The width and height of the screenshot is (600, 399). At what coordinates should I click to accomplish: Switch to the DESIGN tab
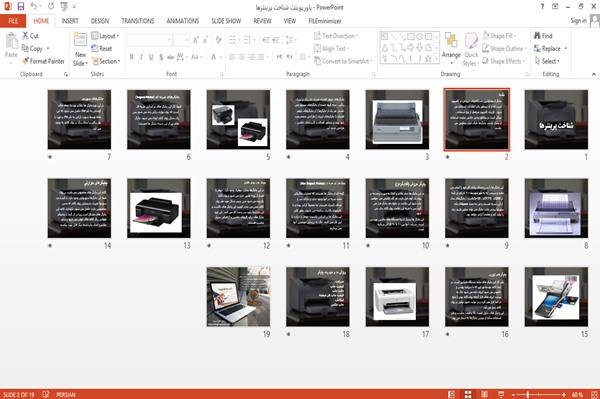coord(100,21)
